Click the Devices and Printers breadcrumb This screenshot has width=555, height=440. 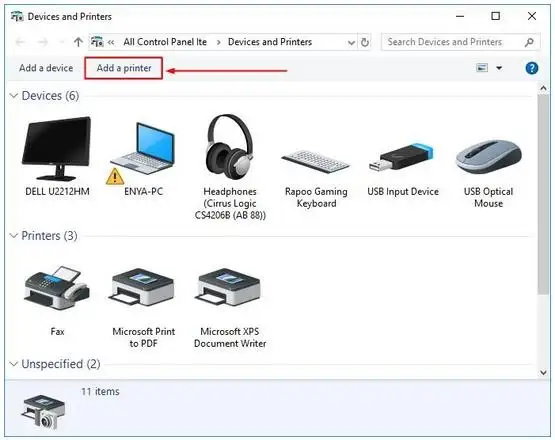coord(270,42)
